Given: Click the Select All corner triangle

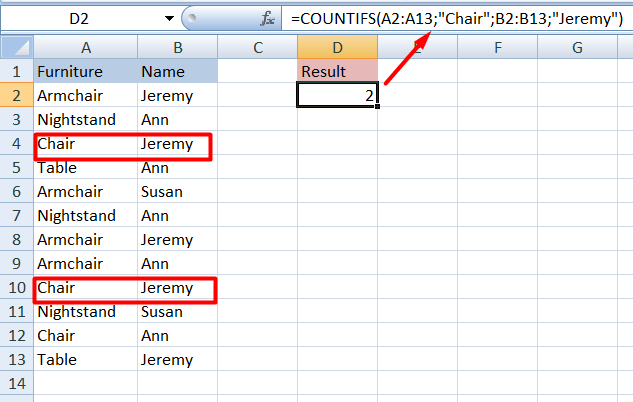Looking at the screenshot, I should tap(17, 47).
